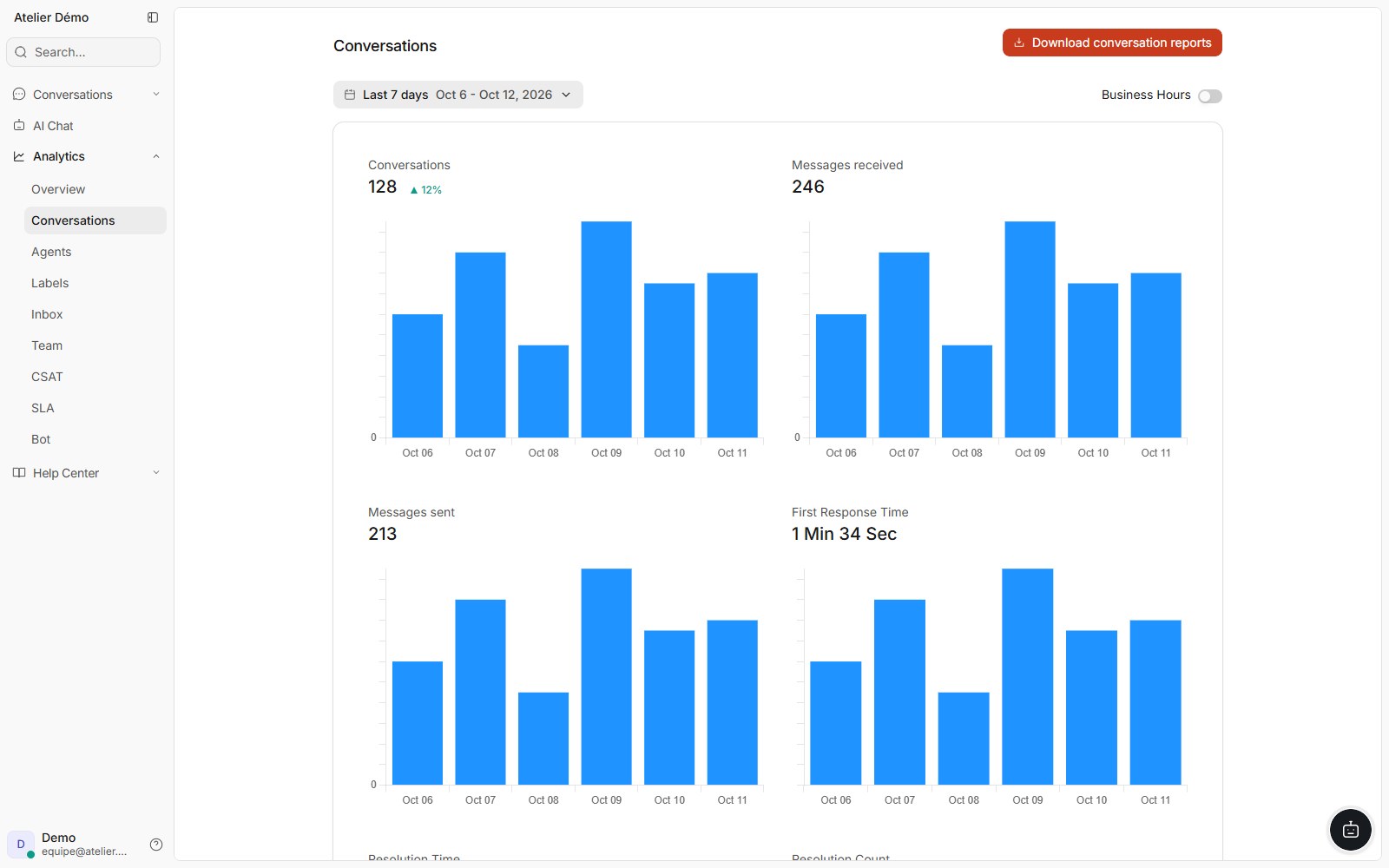Click the search magnifier icon
1389x868 pixels.
tap(21, 52)
